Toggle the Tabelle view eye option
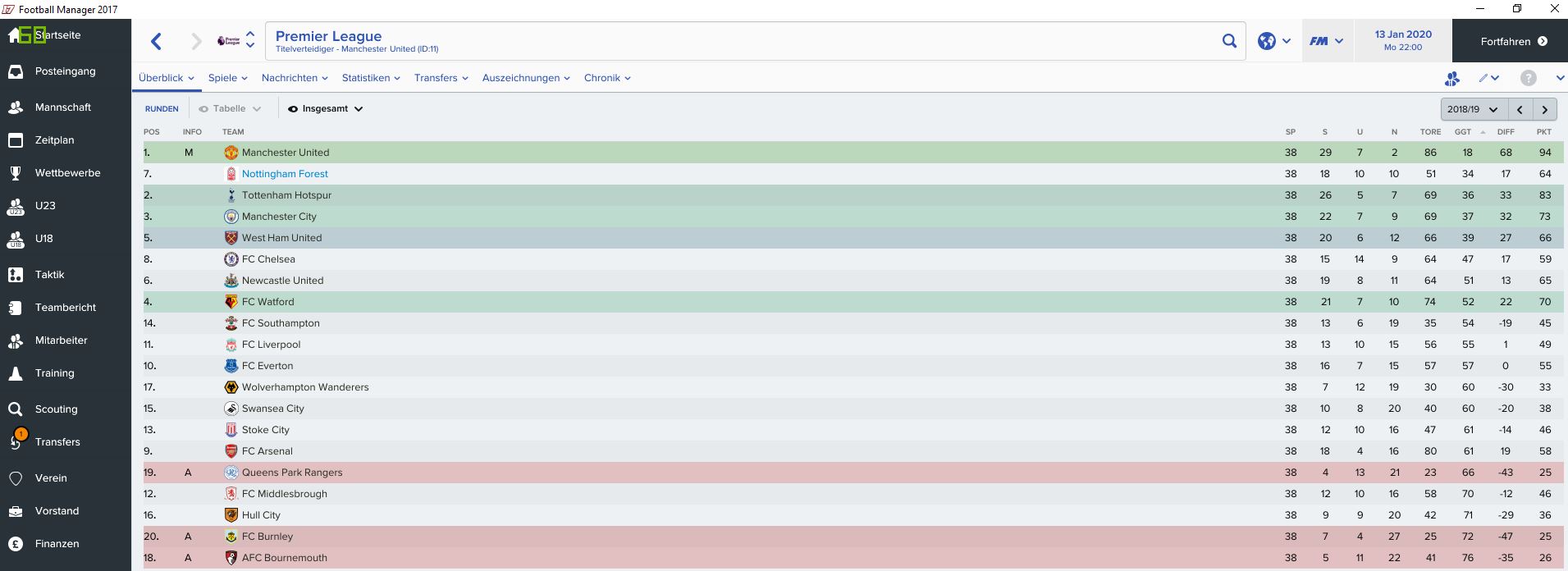Screen dimensions: 1568x571 pos(230,108)
